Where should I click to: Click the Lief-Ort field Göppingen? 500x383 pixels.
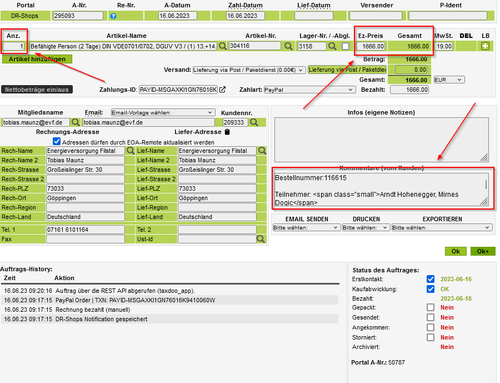(217, 198)
